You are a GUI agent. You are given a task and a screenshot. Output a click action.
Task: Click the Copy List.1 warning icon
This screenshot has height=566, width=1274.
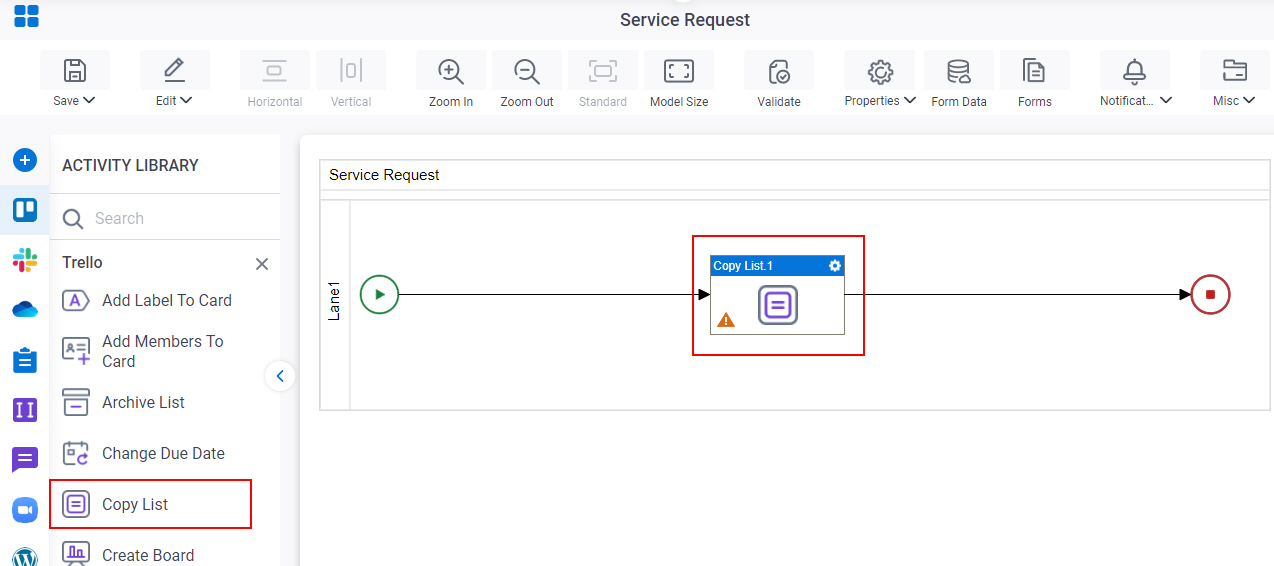pos(726,320)
